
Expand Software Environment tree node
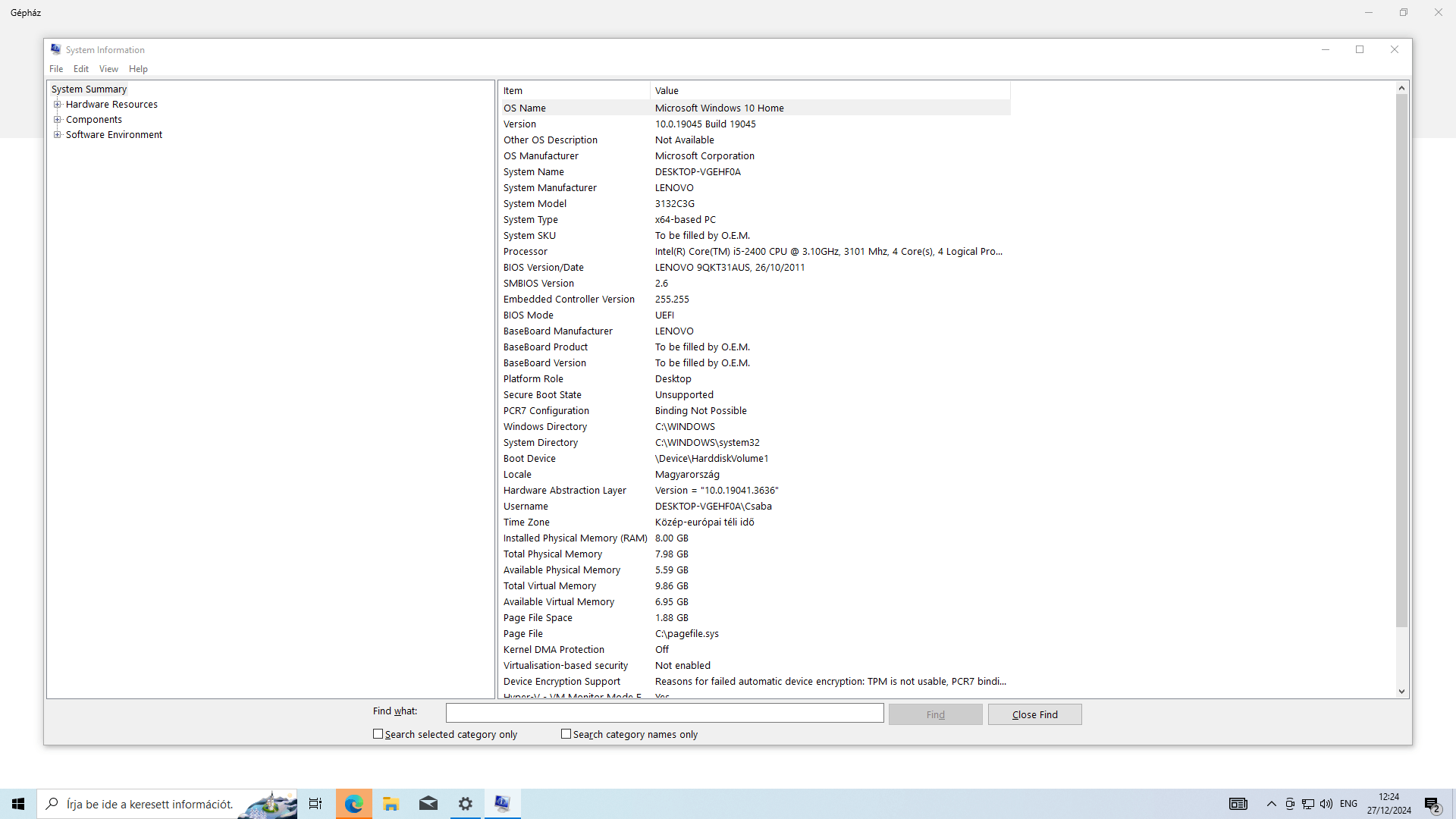[x=57, y=135]
